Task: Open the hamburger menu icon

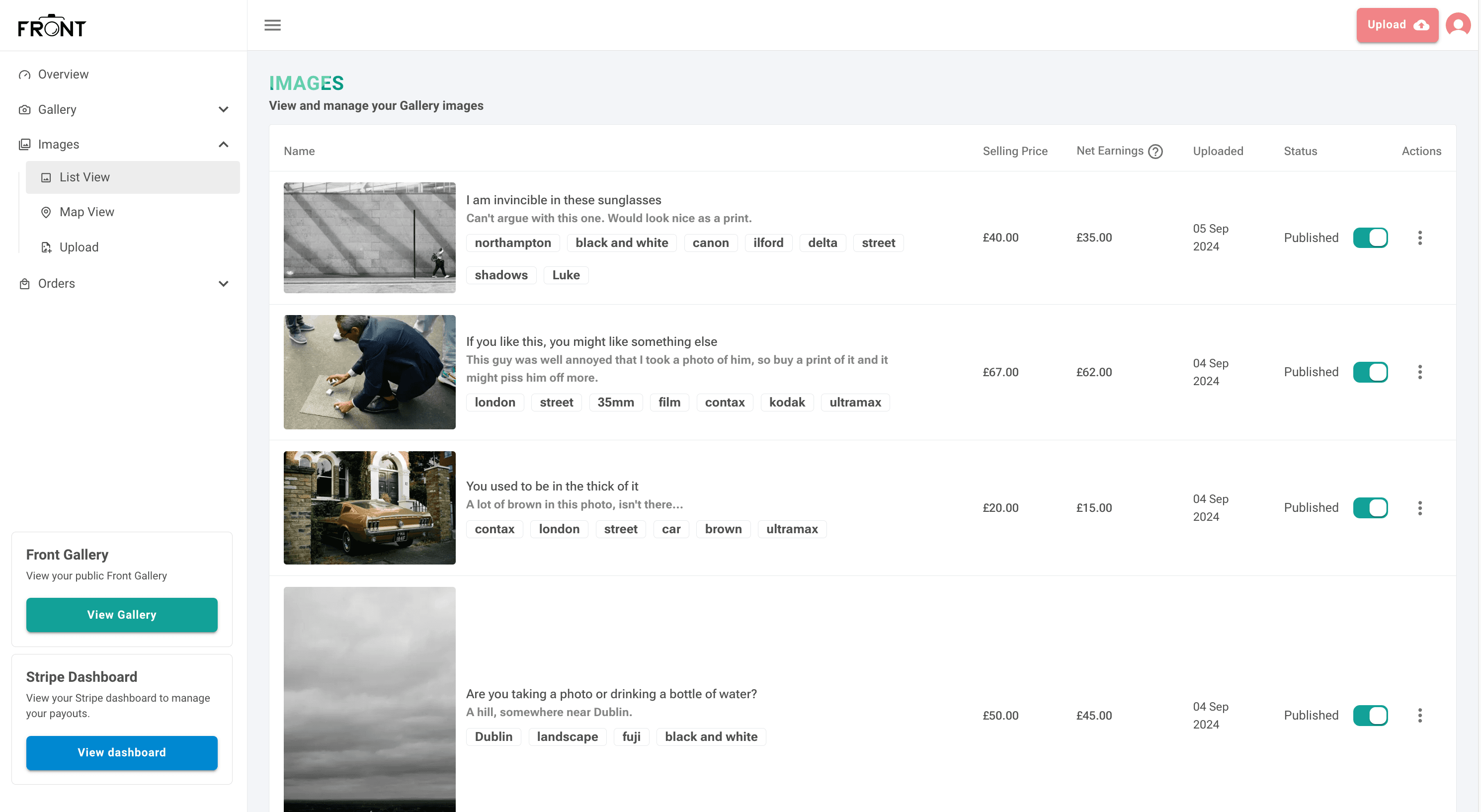Action: (x=272, y=25)
